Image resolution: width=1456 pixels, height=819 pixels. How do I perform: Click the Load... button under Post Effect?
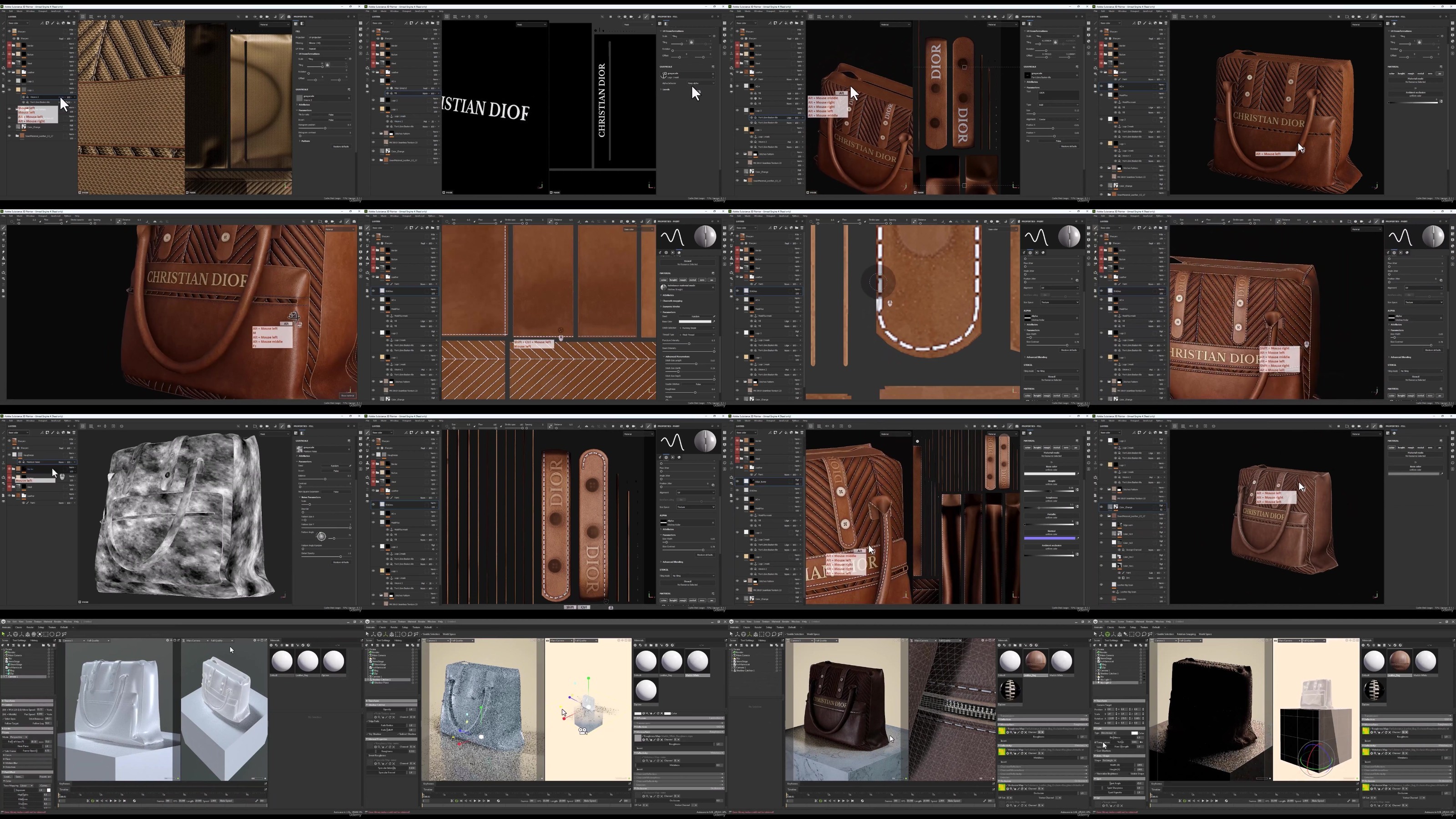coord(8,777)
